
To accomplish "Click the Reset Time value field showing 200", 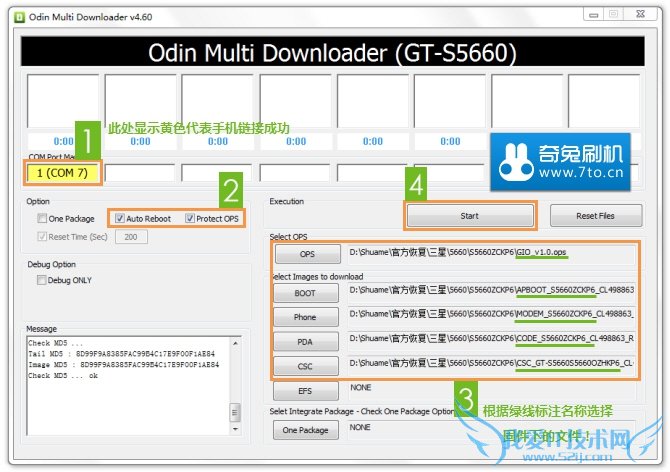I will tap(131, 237).
